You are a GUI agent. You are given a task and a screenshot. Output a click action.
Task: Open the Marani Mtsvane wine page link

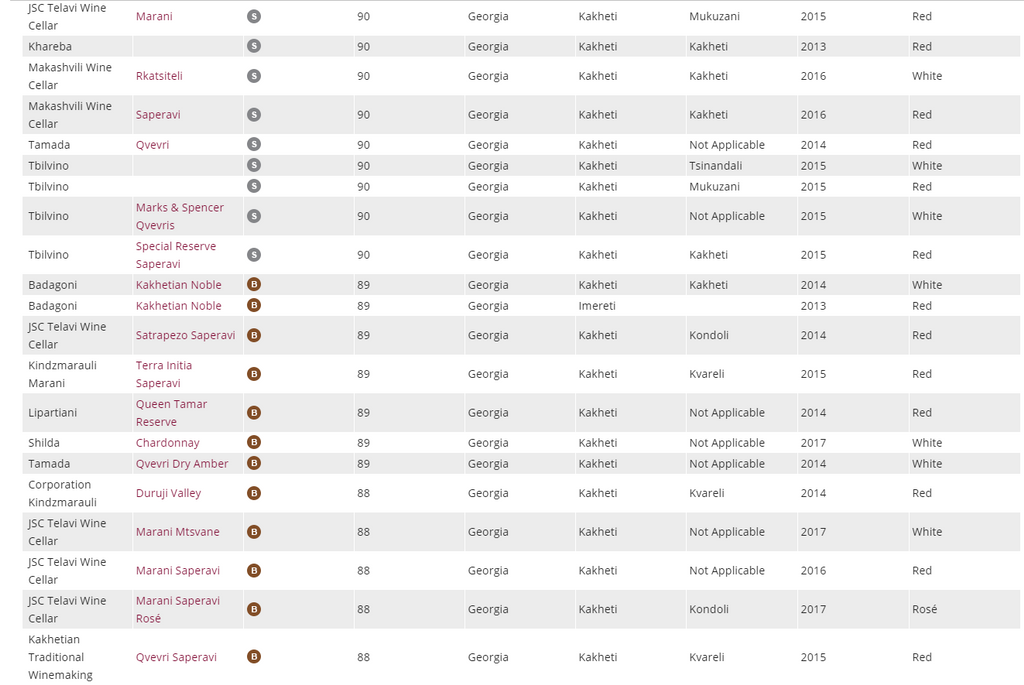click(x=178, y=532)
